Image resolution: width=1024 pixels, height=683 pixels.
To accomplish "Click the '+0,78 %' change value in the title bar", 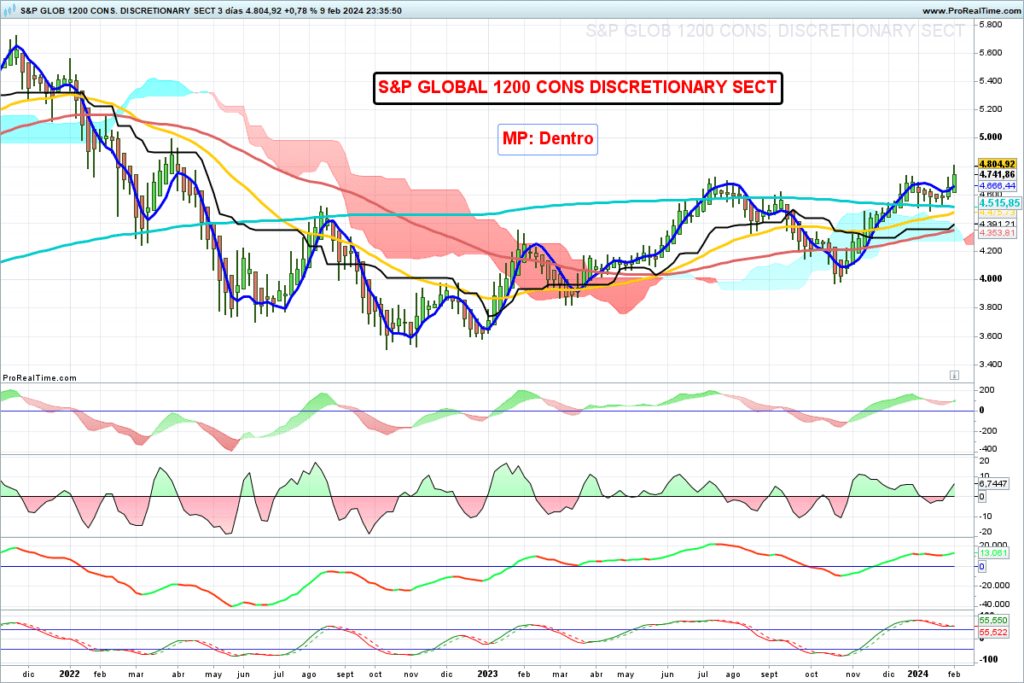I will (x=302, y=11).
